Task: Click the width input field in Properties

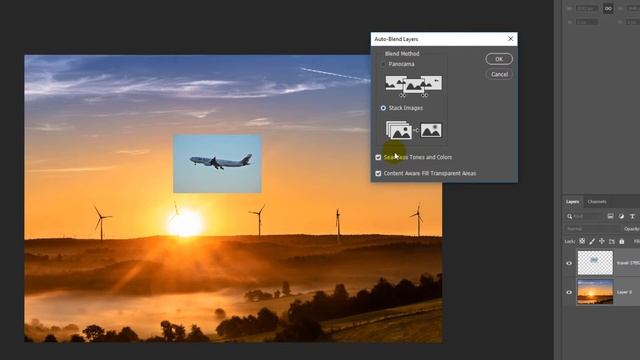Action: (x=587, y=9)
